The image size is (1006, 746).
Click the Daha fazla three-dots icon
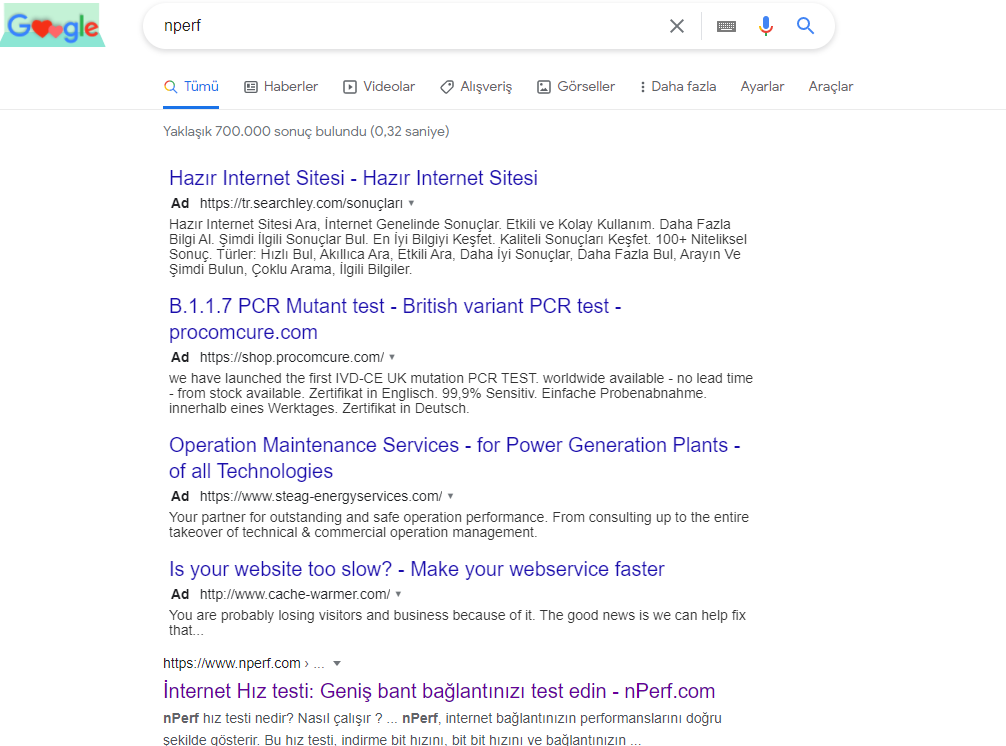[642, 87]
